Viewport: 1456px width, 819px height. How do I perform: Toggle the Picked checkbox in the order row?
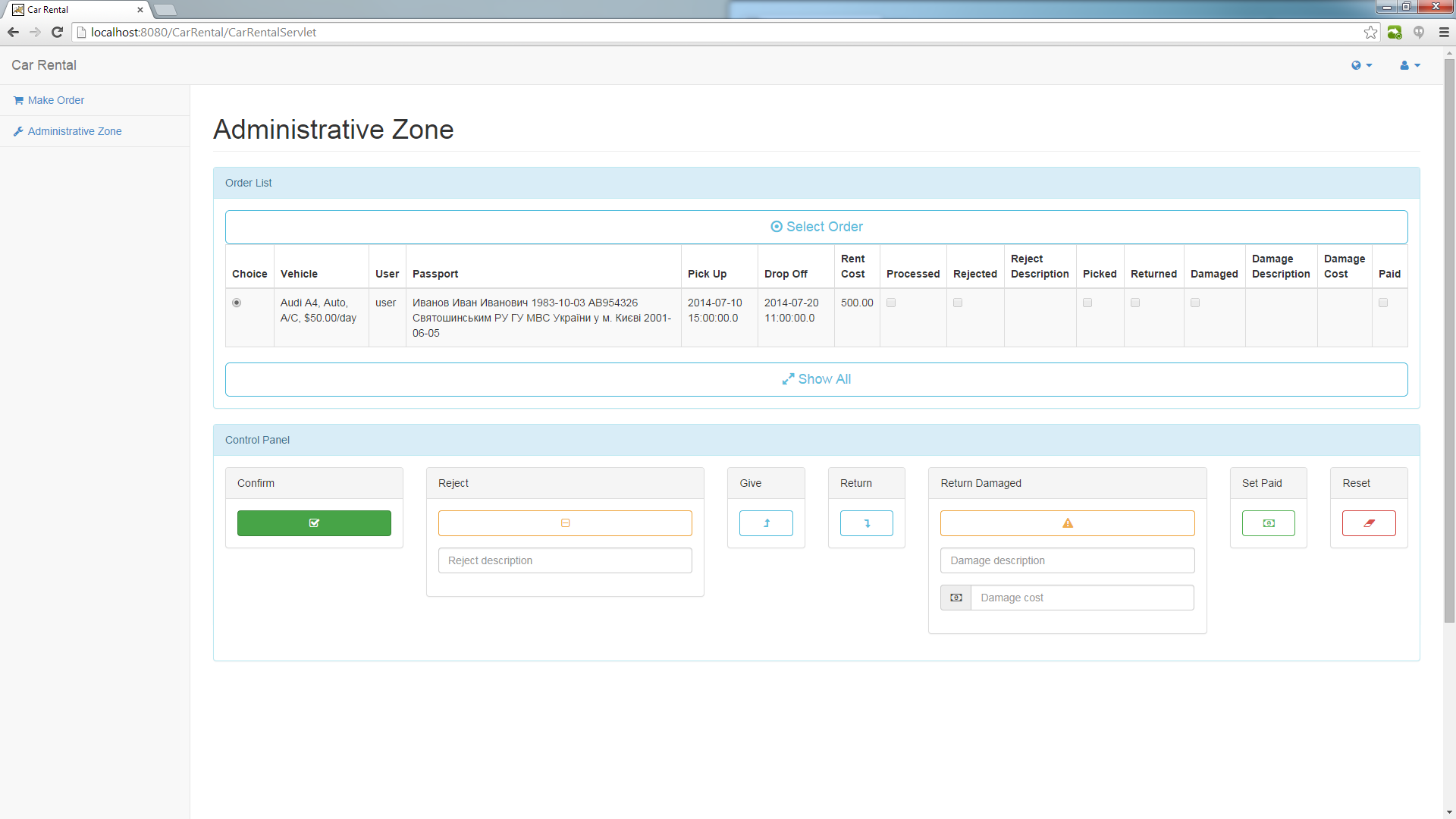coord(1087,303)
